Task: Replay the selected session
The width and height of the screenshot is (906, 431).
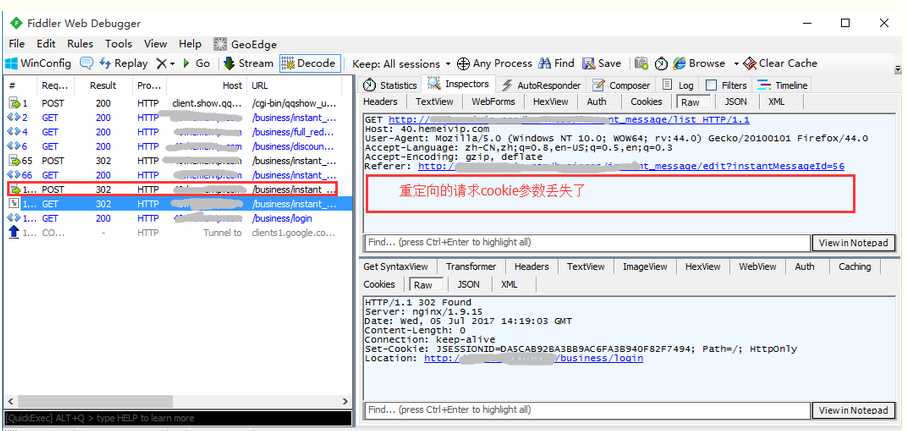Action: 124,64
